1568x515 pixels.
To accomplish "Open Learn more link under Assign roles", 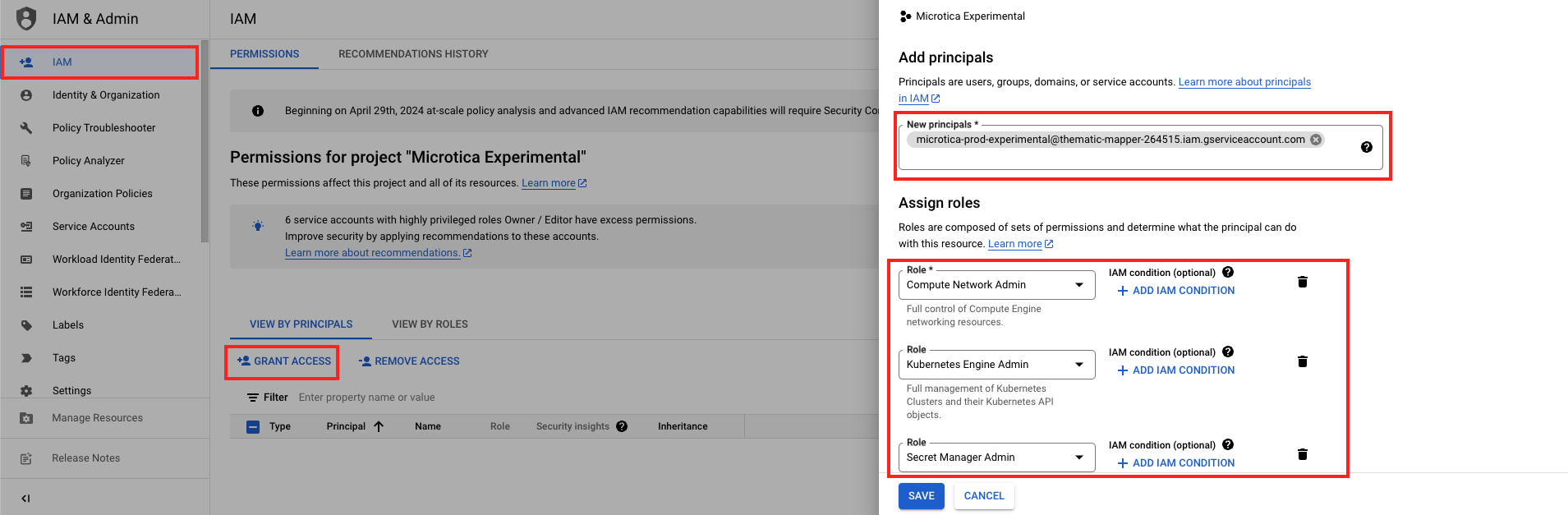I will point(1020,244).
